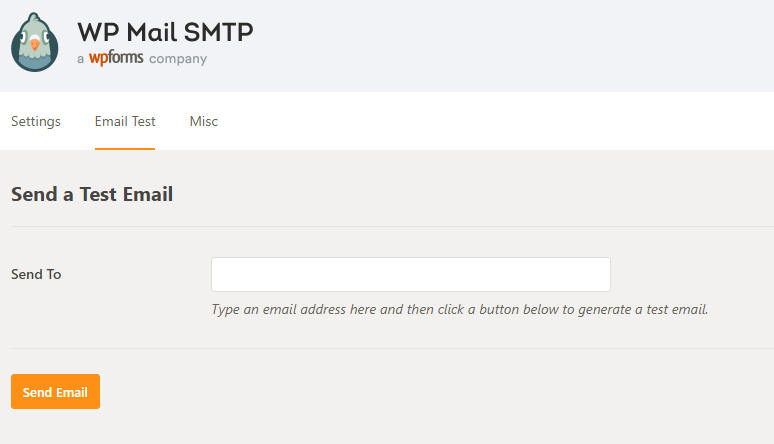Click the orange Send Email button
The image size is (774, 444).
point(55,392)
